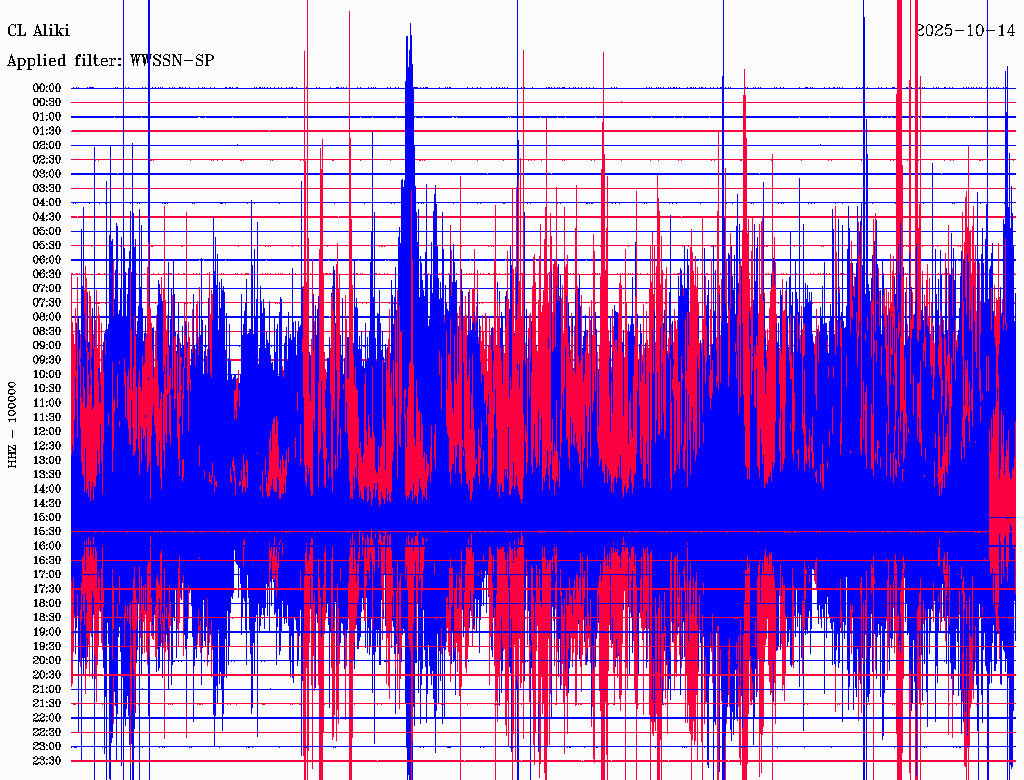The image size is (1024, 780).
Task: Select the 19:30 time label
Action: [x=47, y=647]
